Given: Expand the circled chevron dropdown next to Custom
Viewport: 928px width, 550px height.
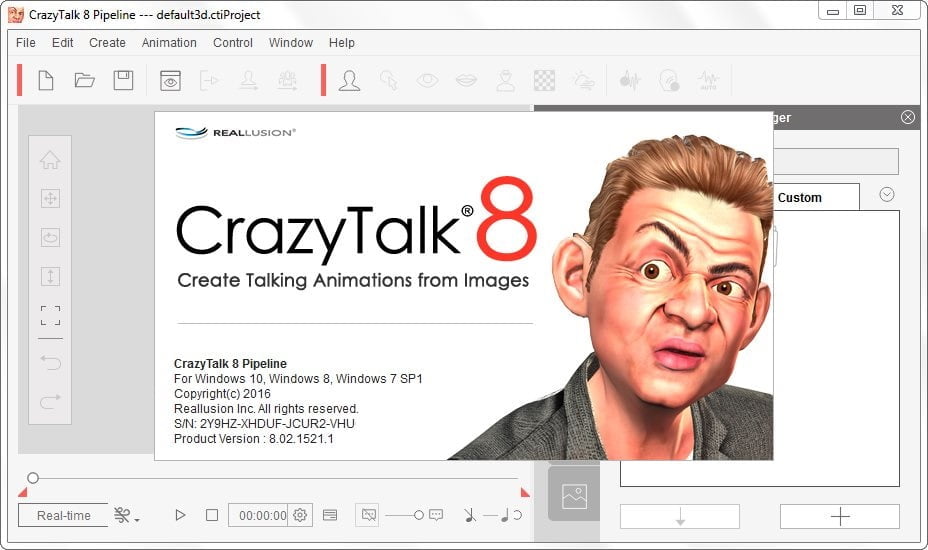Looking at the screenshot, I should click(887, 195).
